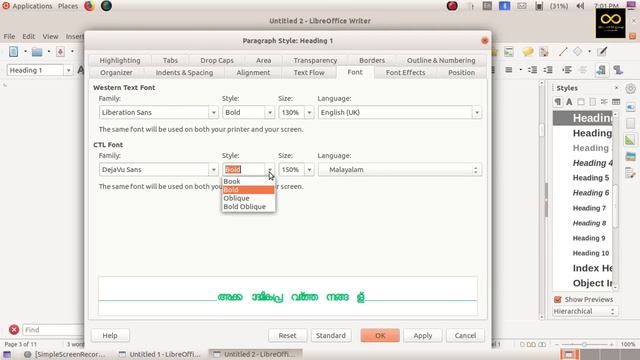The width and height of the screenshot is (640, 360).
Task: Click the Insert Line icon in toolbar
Action: click(563, 52)
